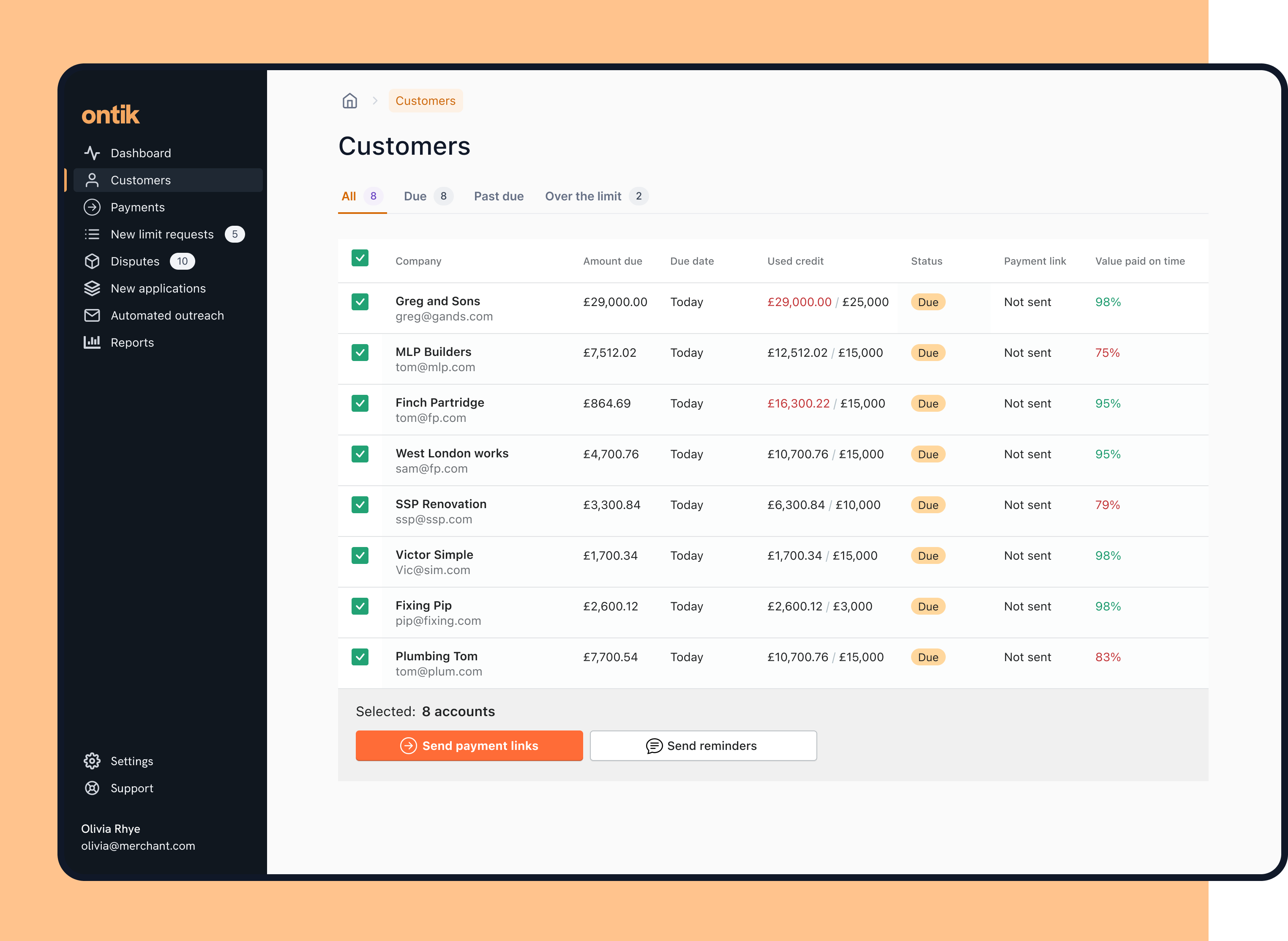
Task: Open Settings via the gear icon
Action: point(92,760)
